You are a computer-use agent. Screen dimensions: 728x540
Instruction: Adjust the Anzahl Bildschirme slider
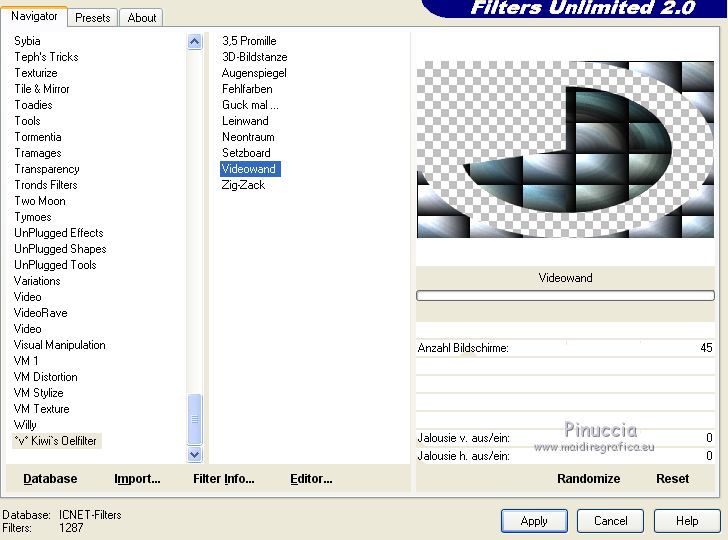point(565,348)
